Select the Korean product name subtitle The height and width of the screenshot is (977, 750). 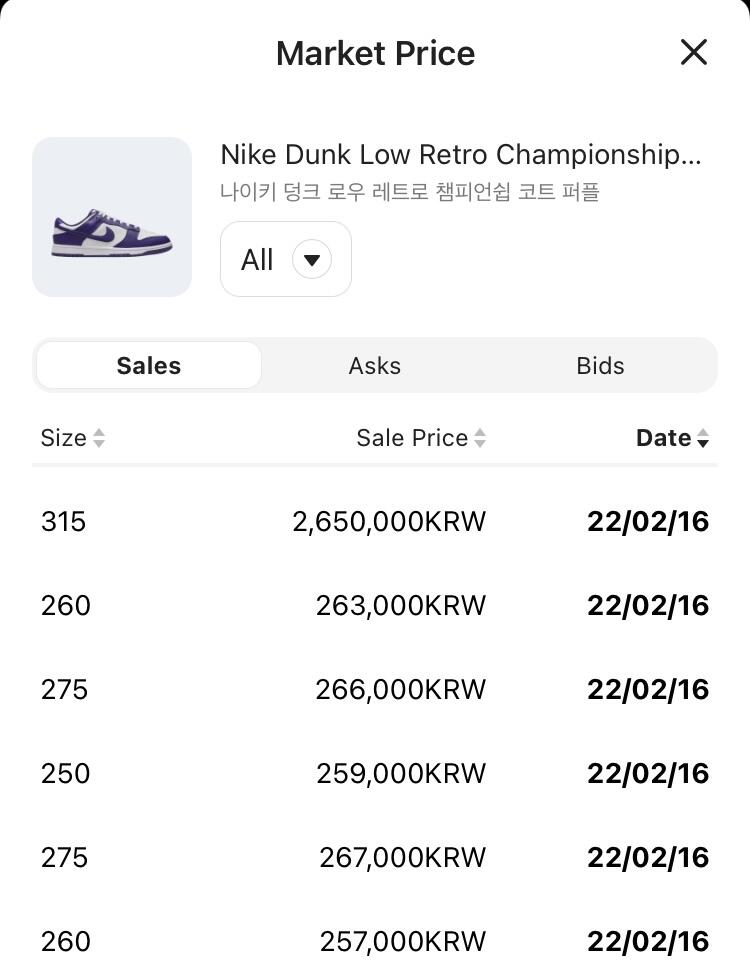pos(409,191)
